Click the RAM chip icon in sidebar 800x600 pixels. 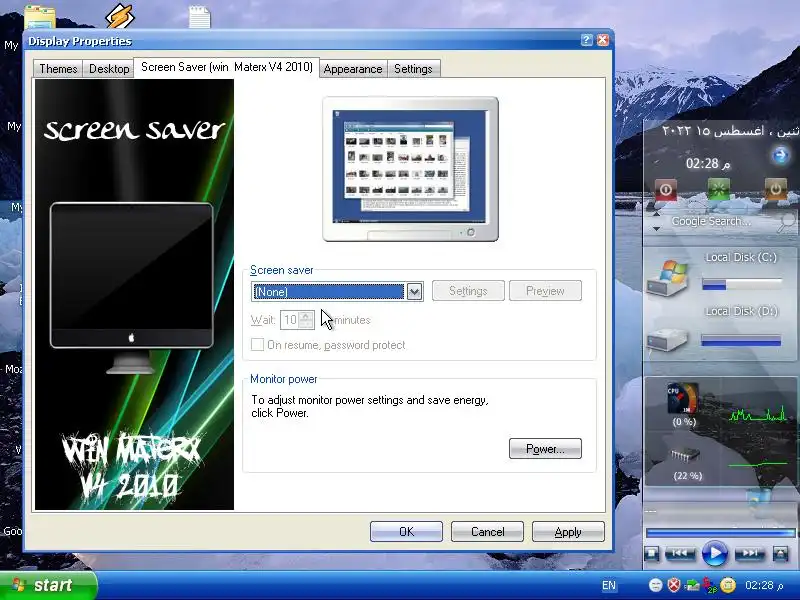[685, 454]
